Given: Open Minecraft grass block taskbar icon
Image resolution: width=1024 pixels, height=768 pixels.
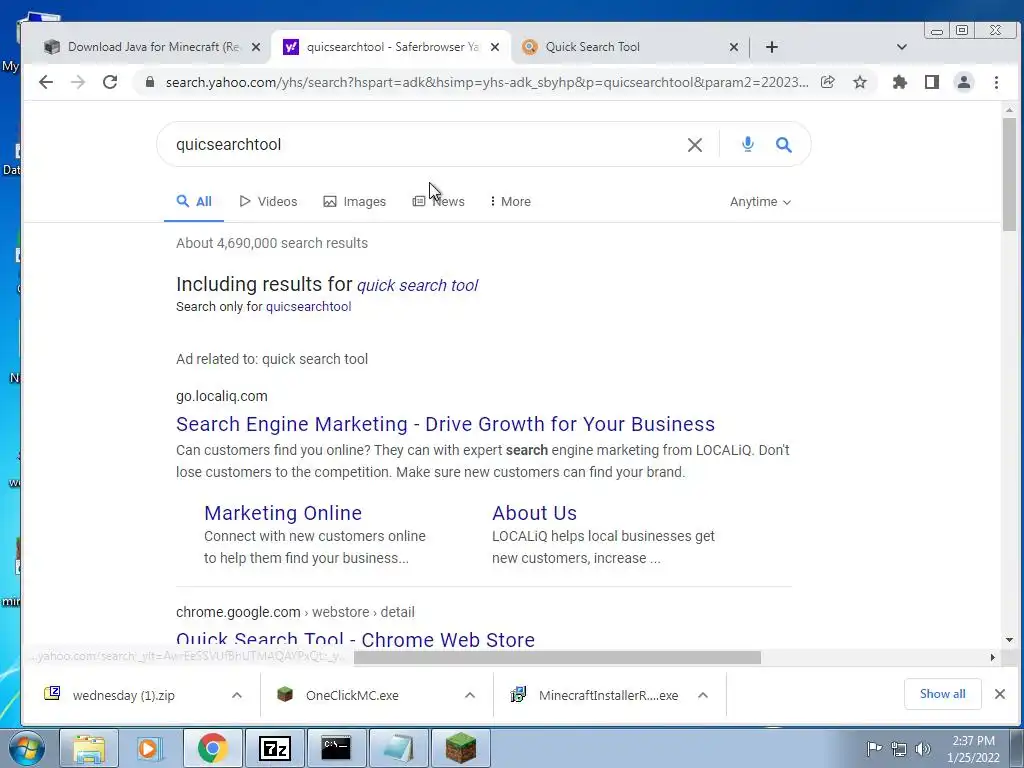Looking at the screenshot, I should (461, 748).
